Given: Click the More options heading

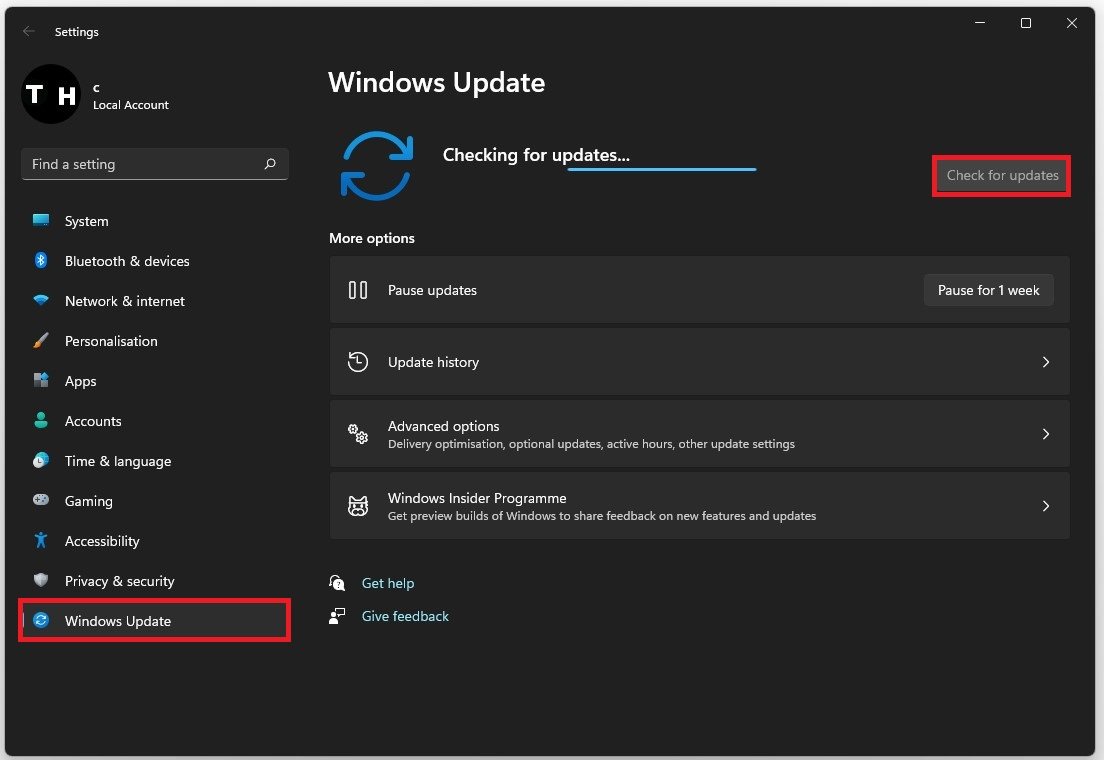Looking at the screenshot, I should pyautogui.click(x=372, y=238).
